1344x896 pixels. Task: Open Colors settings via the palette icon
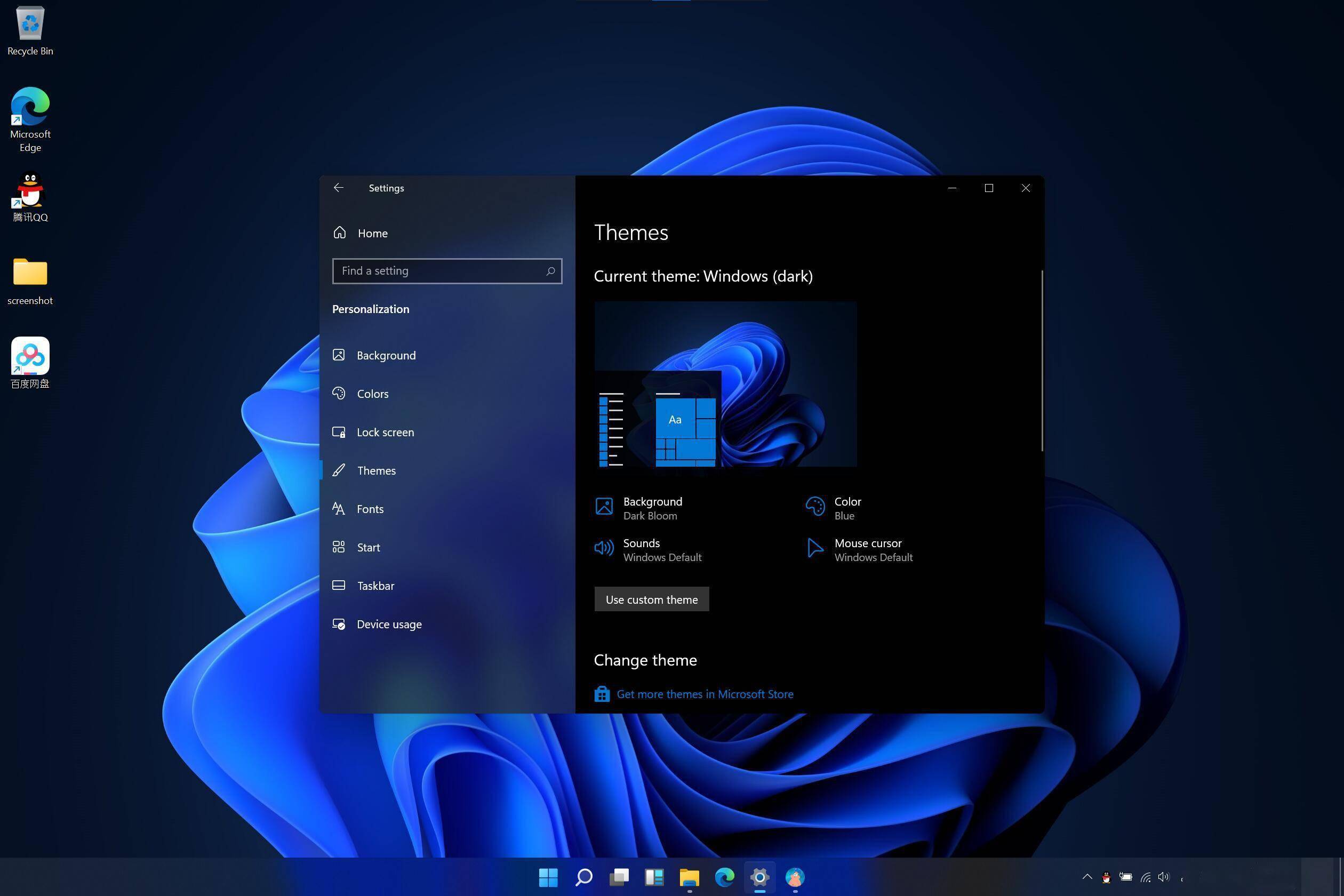point(339,393)
